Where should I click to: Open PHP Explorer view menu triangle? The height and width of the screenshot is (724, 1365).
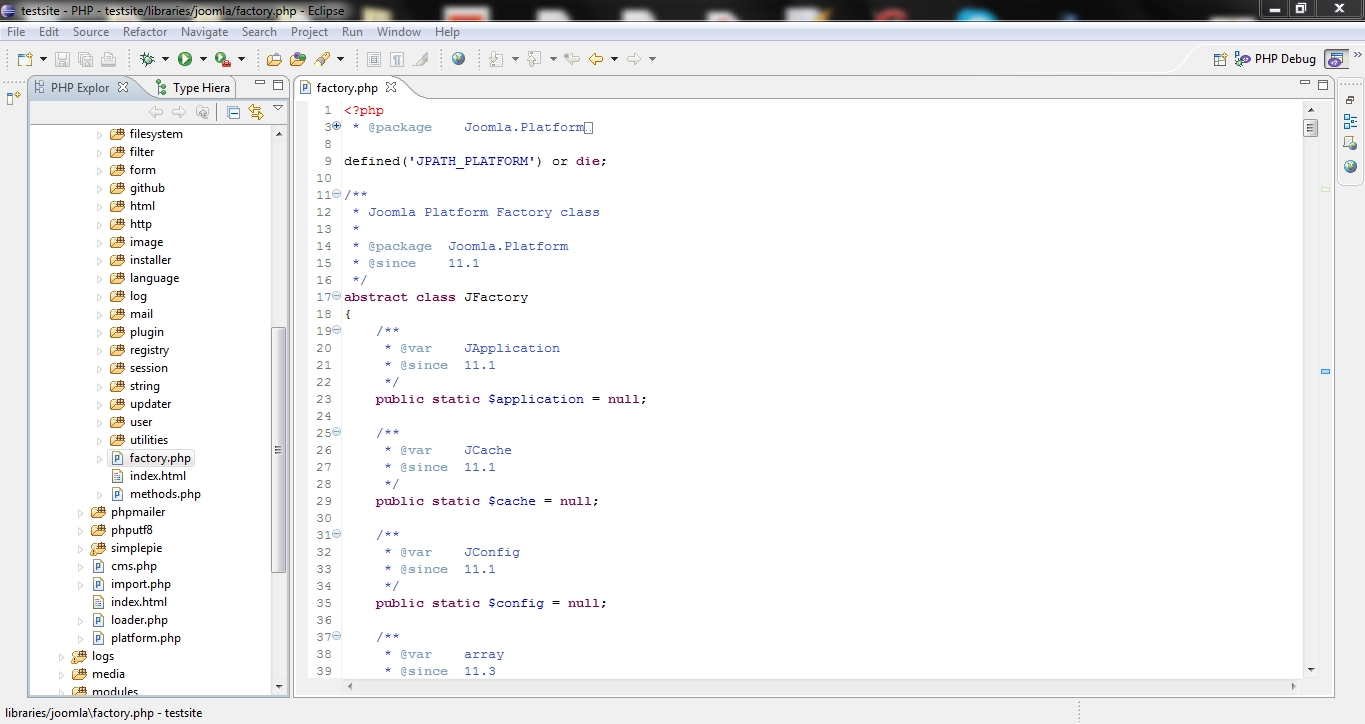click(278, 110)
